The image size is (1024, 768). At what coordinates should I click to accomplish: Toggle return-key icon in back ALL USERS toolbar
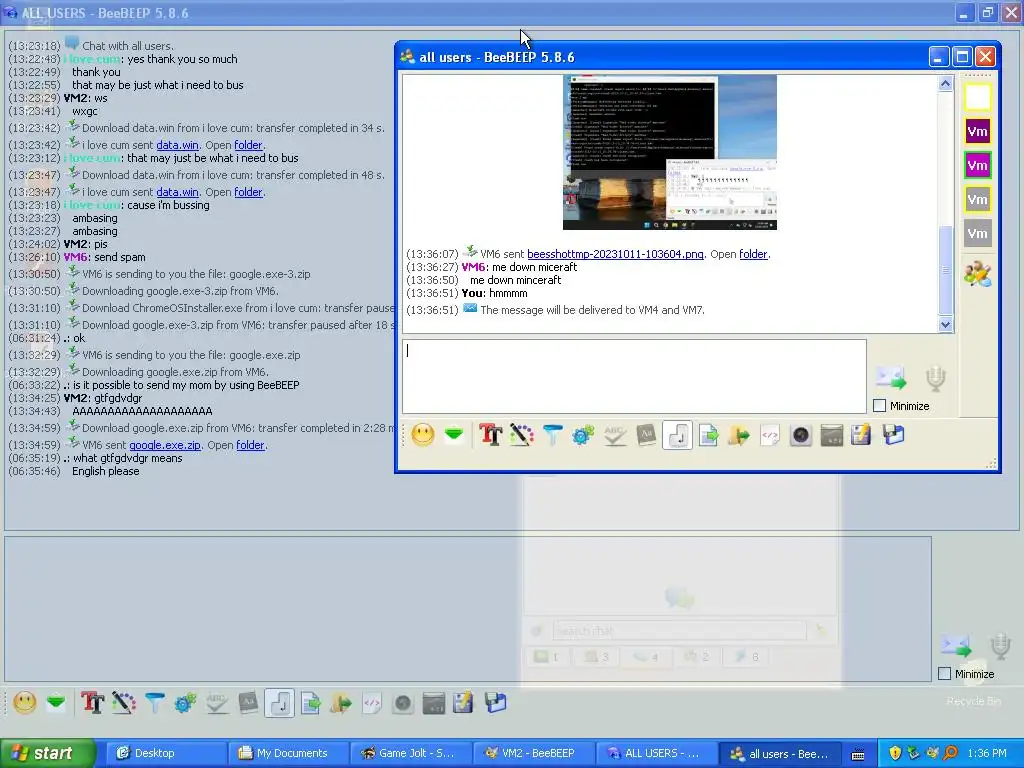280,703
